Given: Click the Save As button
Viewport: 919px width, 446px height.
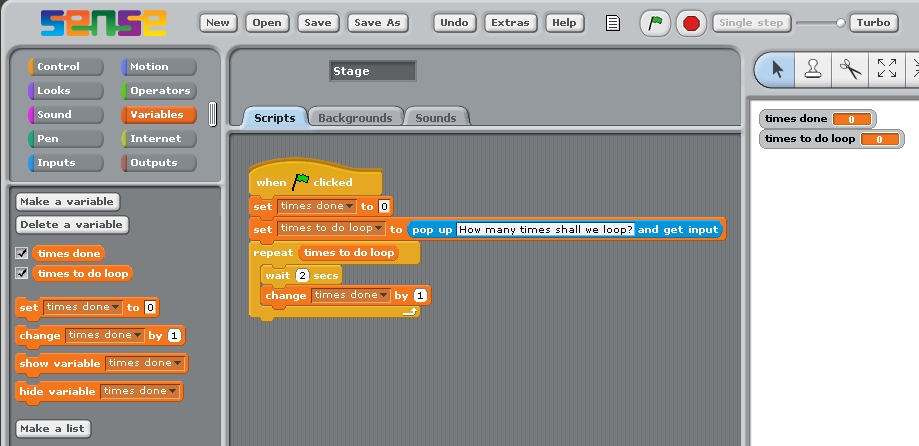Looking at the screenshot, I should 377,23.
